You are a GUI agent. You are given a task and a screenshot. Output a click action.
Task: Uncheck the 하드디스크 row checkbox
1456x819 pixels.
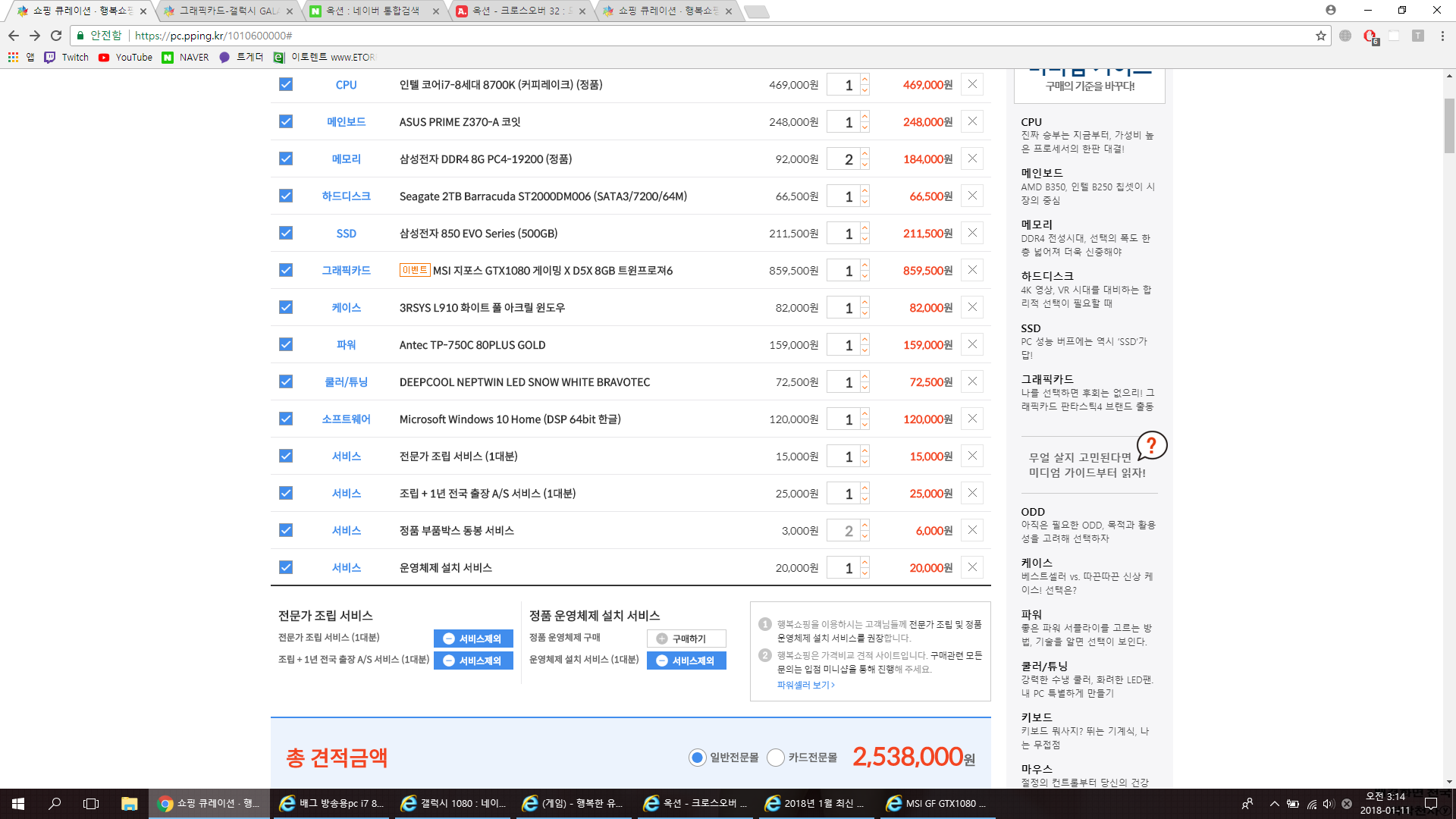(286, 196)
